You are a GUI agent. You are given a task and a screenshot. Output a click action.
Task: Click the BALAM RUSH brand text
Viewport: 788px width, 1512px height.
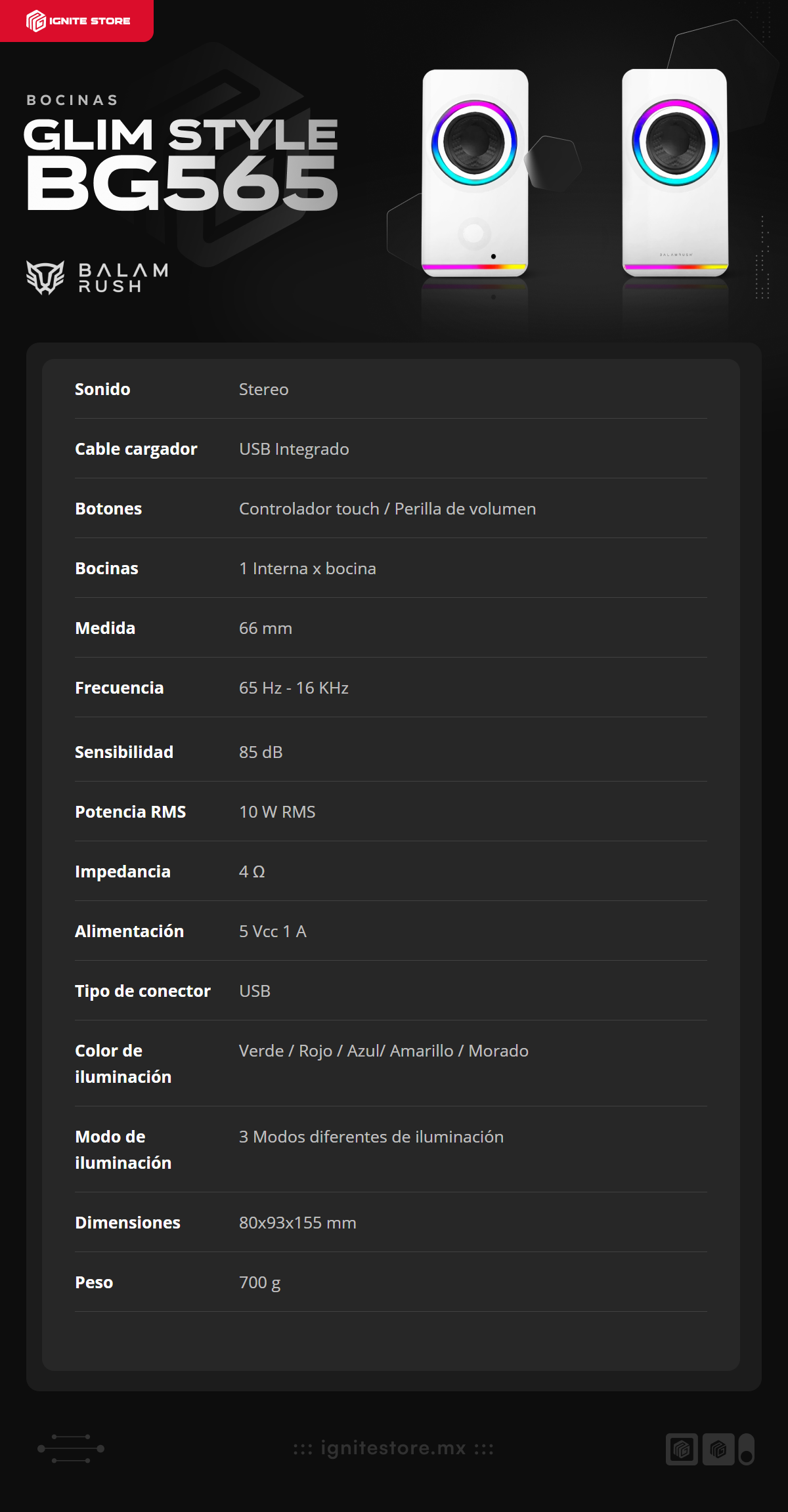click(123, 278)
